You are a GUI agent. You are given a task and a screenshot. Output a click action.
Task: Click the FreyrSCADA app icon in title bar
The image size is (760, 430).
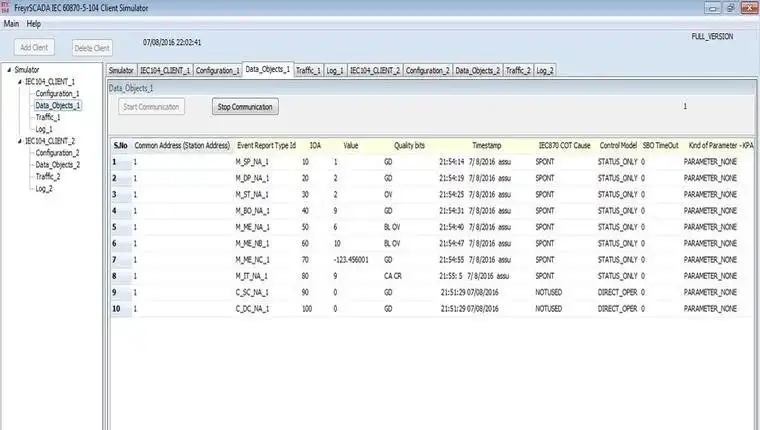click(x=5, y=7)
